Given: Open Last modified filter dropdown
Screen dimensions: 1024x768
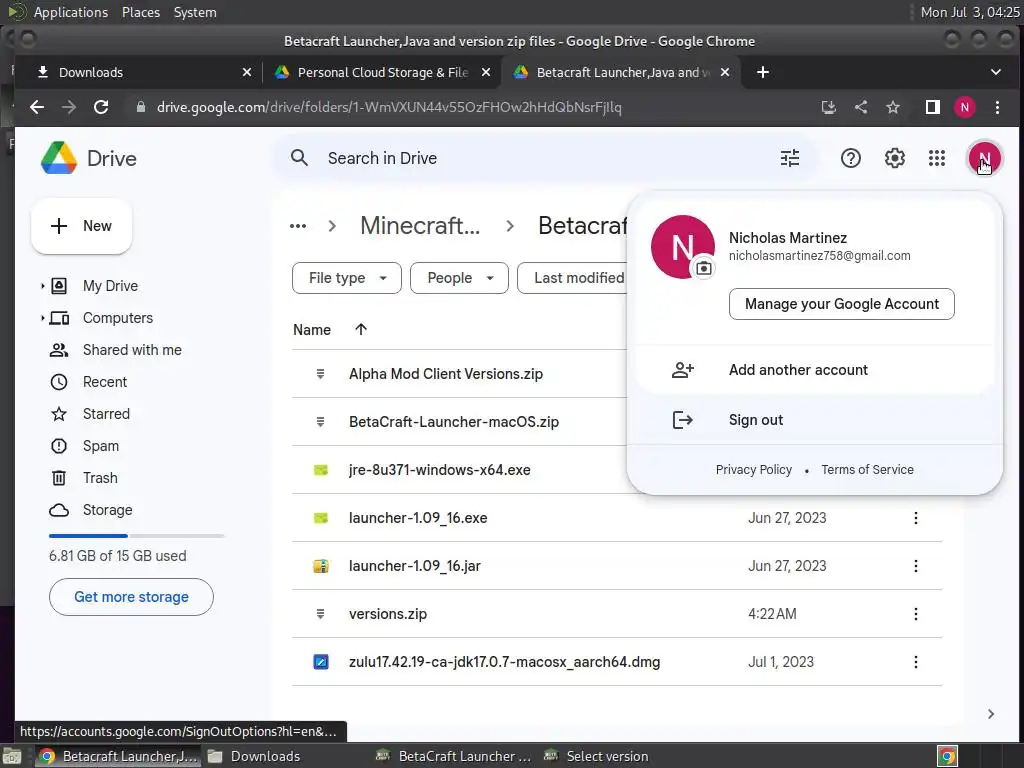Looking at the screenshot, I should (x=571, y=278).
